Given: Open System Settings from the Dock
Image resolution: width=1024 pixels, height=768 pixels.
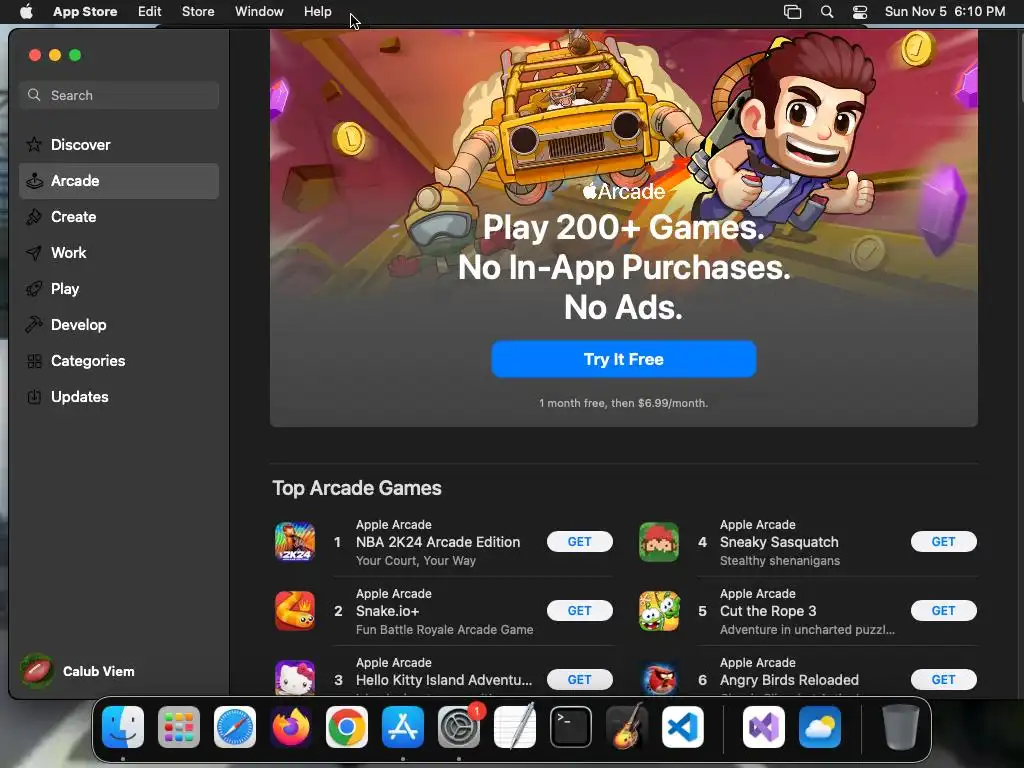Looking at the screenshot, I should (459, 727).
